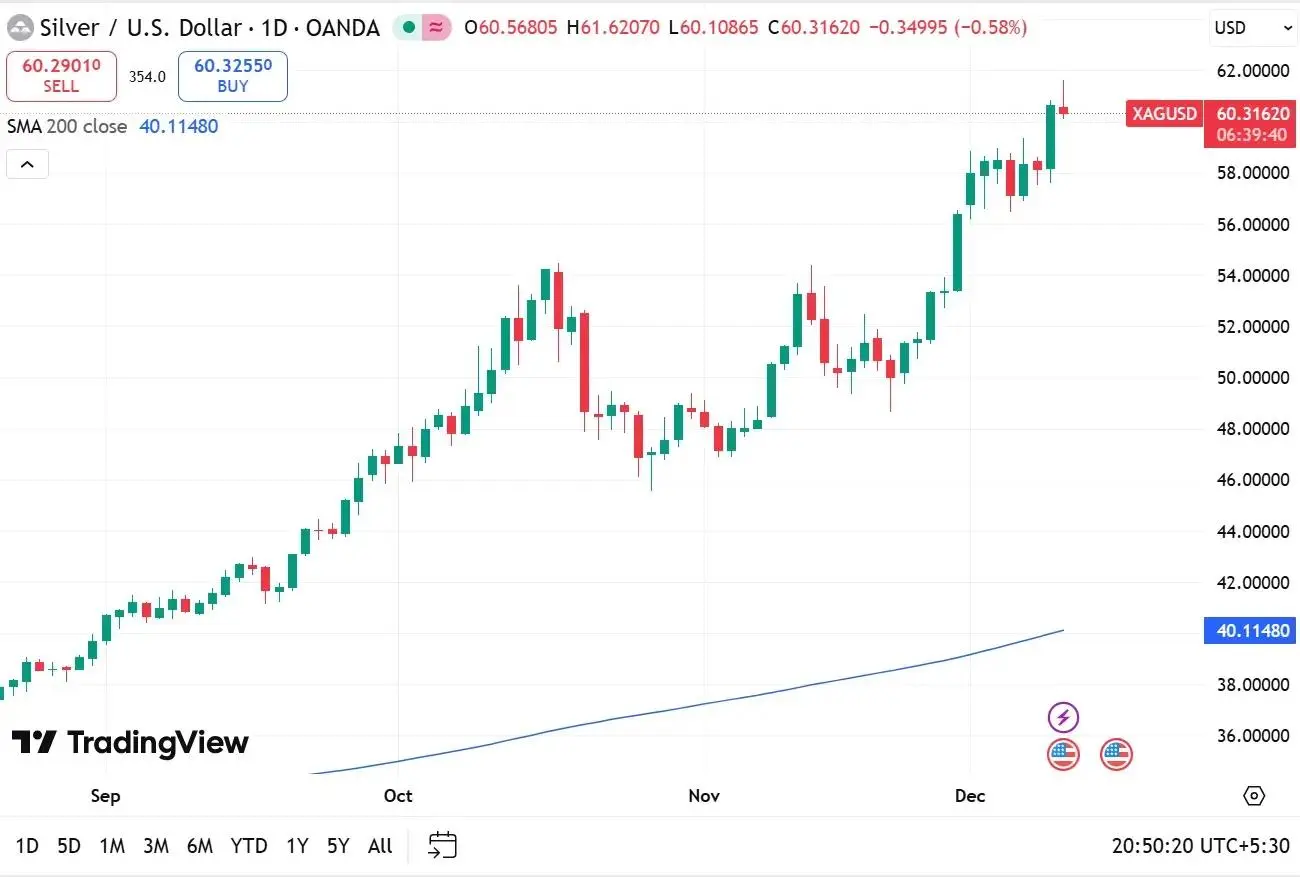Select the 1D time range
The image size is (1300, 877).
pyautogui.click(x=27, y=846)
